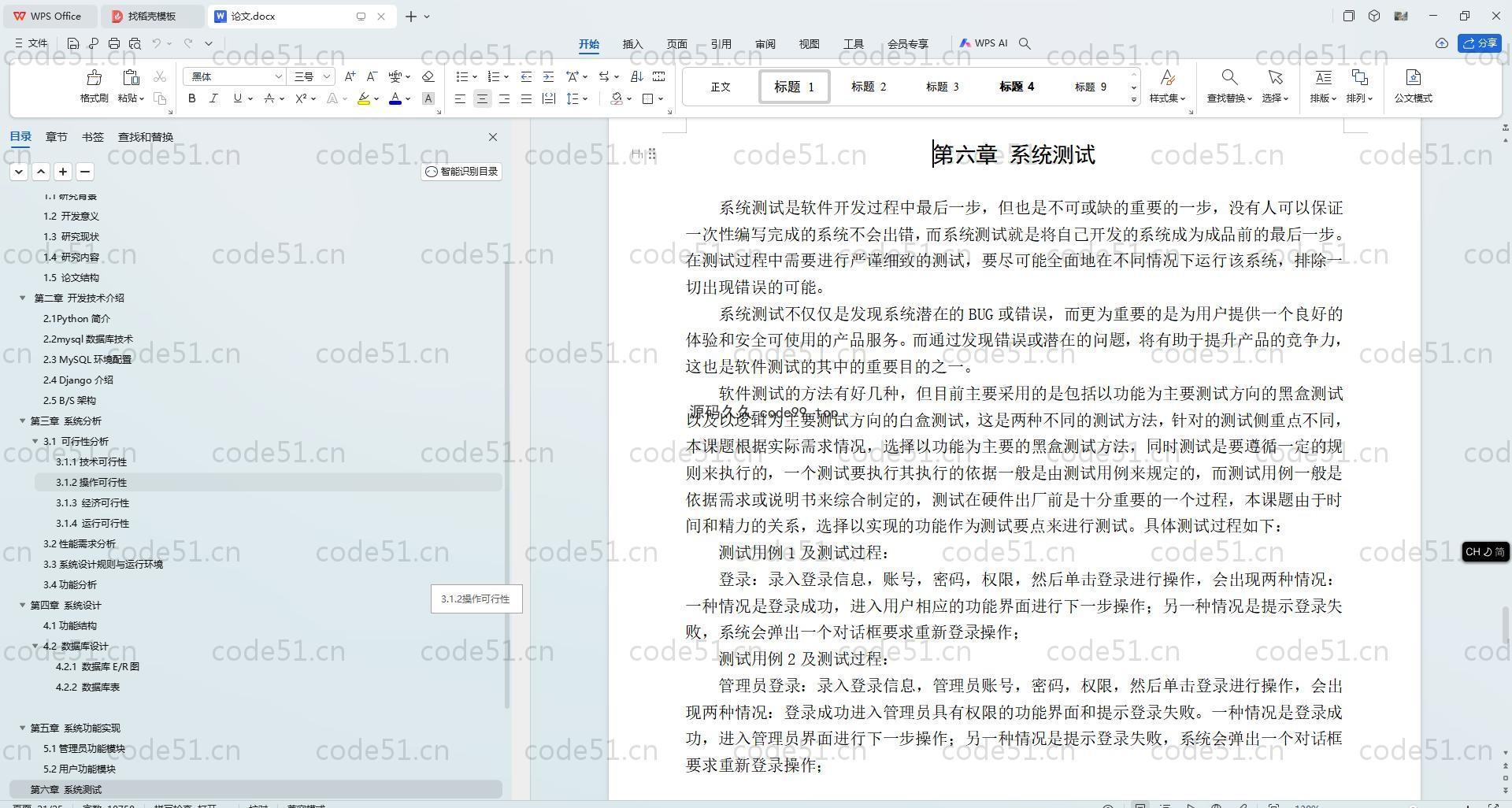1512x808 pixels.
Task: Apply the 正文 style
Action: (x=721, y=87)
